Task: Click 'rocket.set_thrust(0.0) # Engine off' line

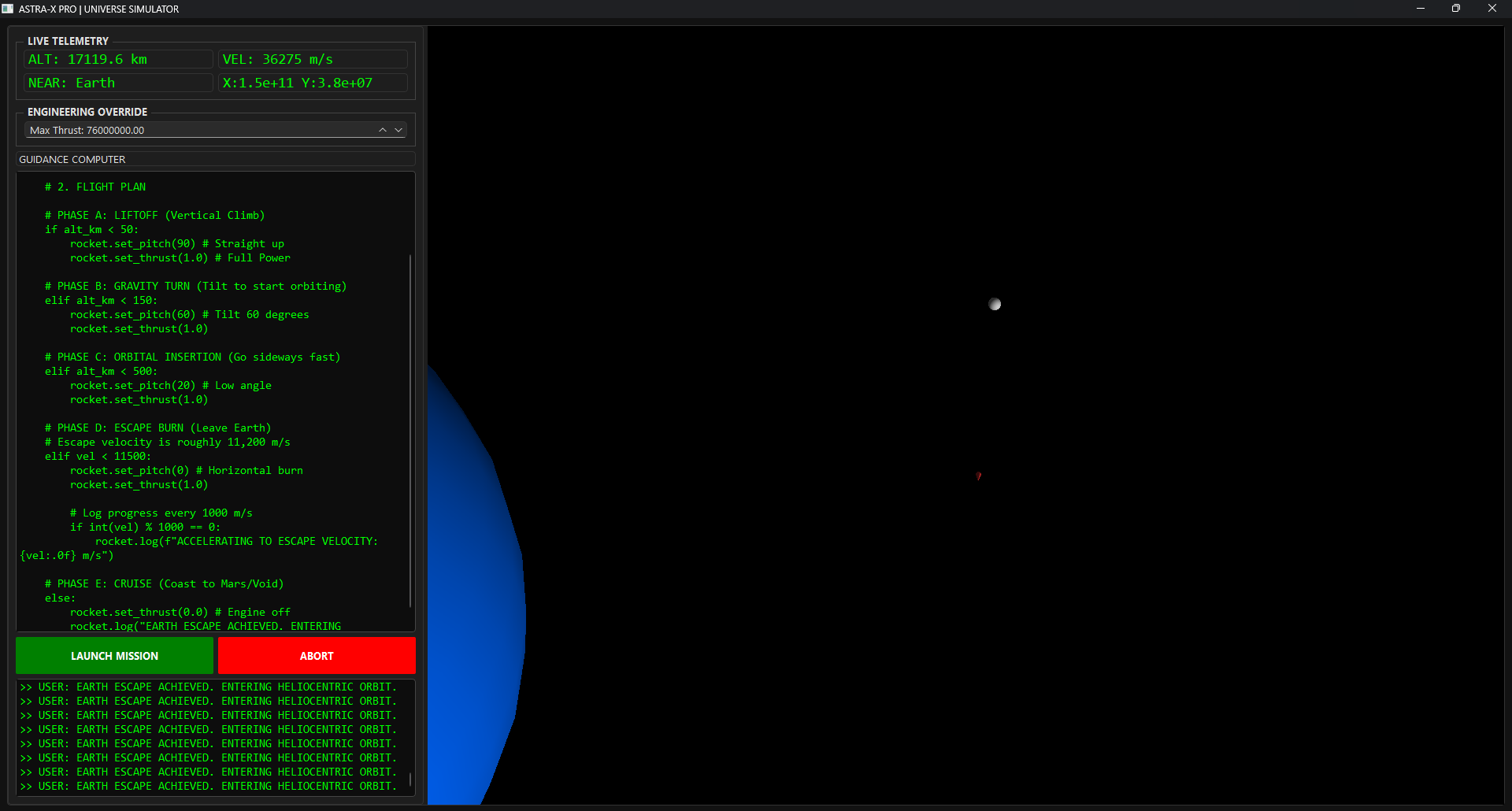Action: [180, 612]
